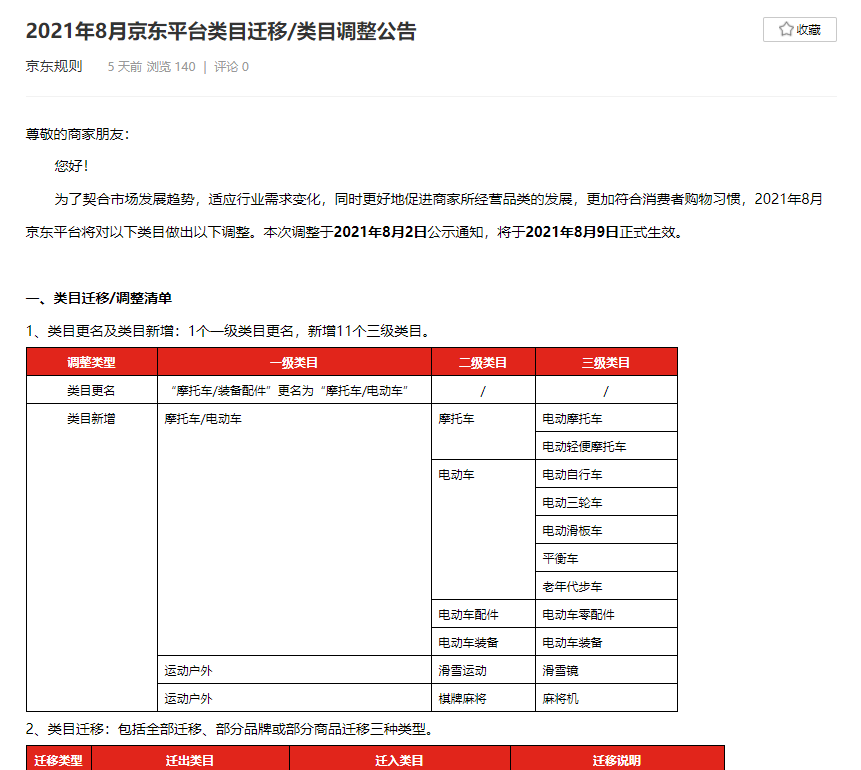Click the 滑雪镜 cell
This screenshot has height=770, width=861.
pos(606,670)
